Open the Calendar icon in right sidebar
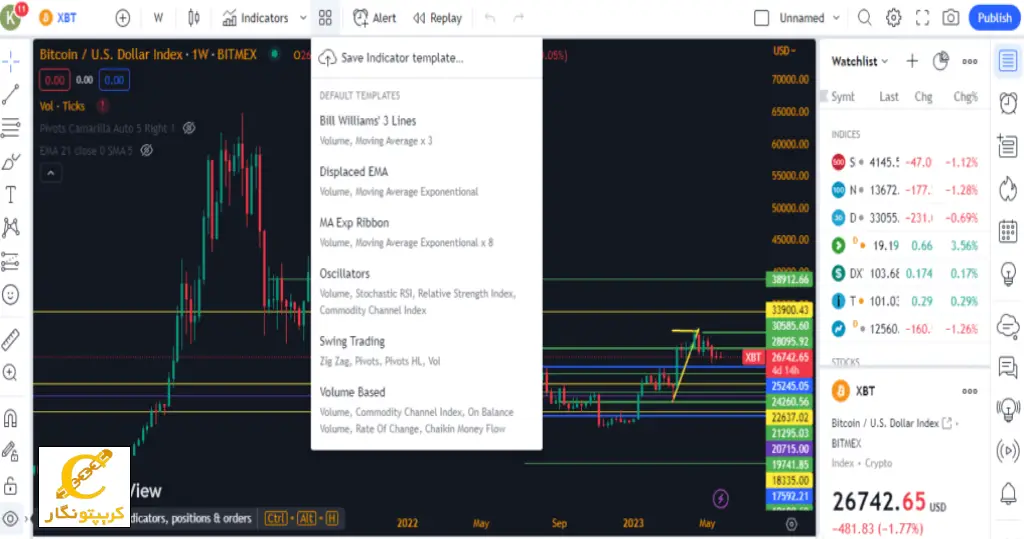The image size is (1024, 539). 1008,231
